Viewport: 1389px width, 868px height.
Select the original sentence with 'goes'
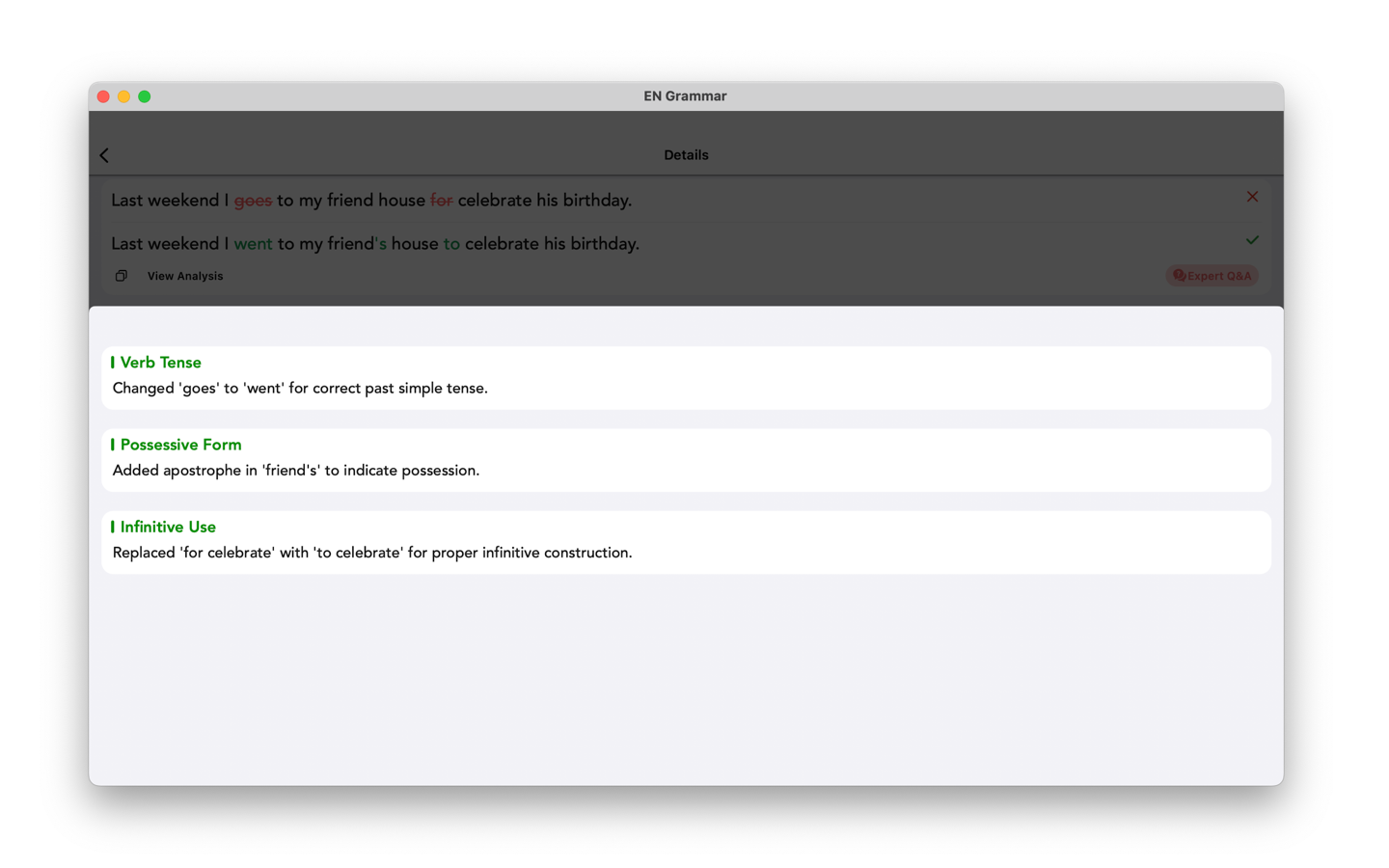[x=371, y=201]
